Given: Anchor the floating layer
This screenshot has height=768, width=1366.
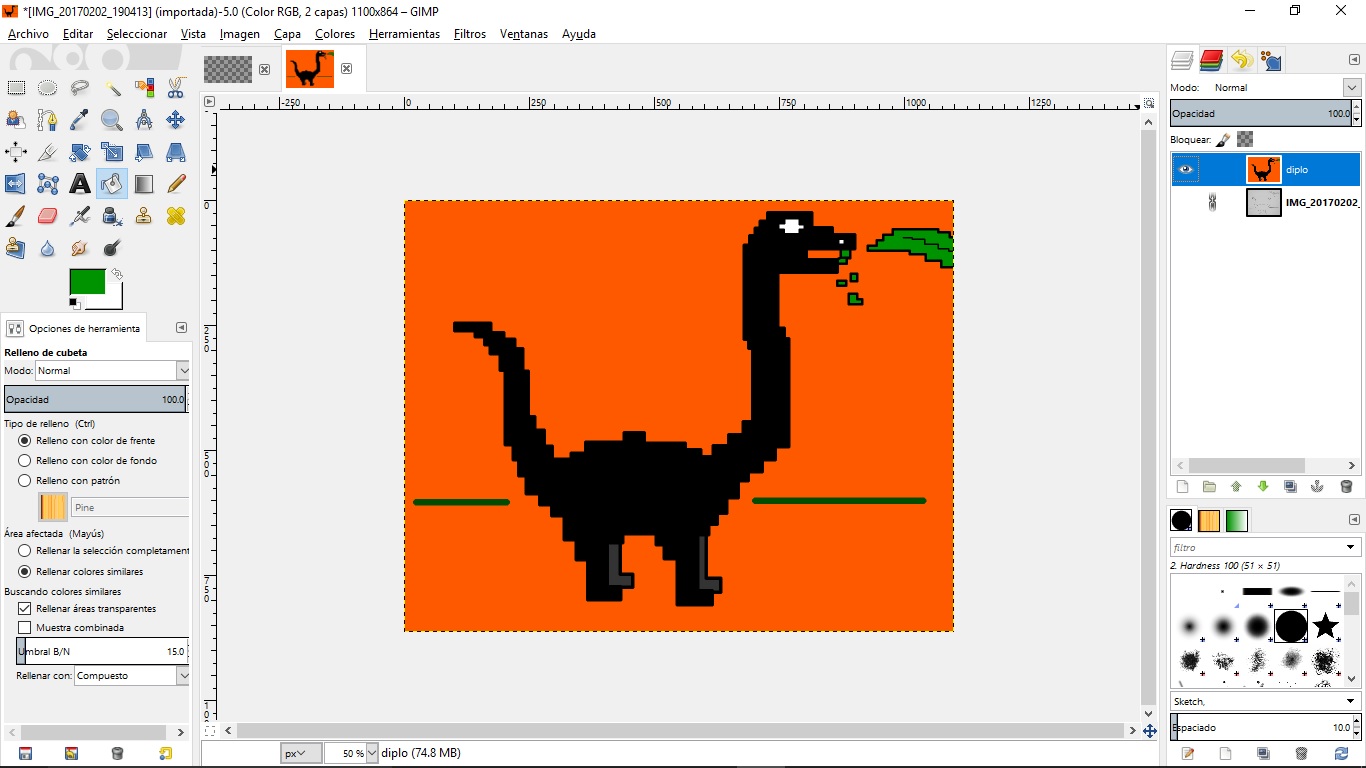Looking at the screenshot, I should 1317,487.
